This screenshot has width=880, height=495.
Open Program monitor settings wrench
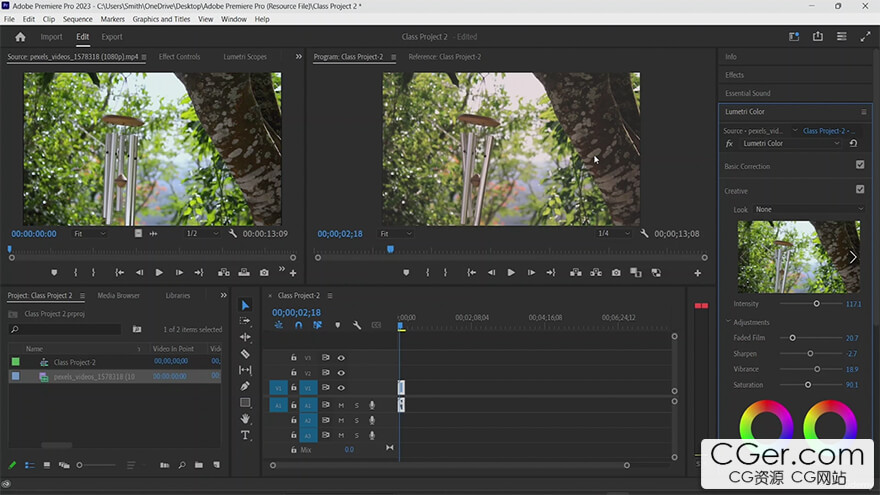pos(644,233)
